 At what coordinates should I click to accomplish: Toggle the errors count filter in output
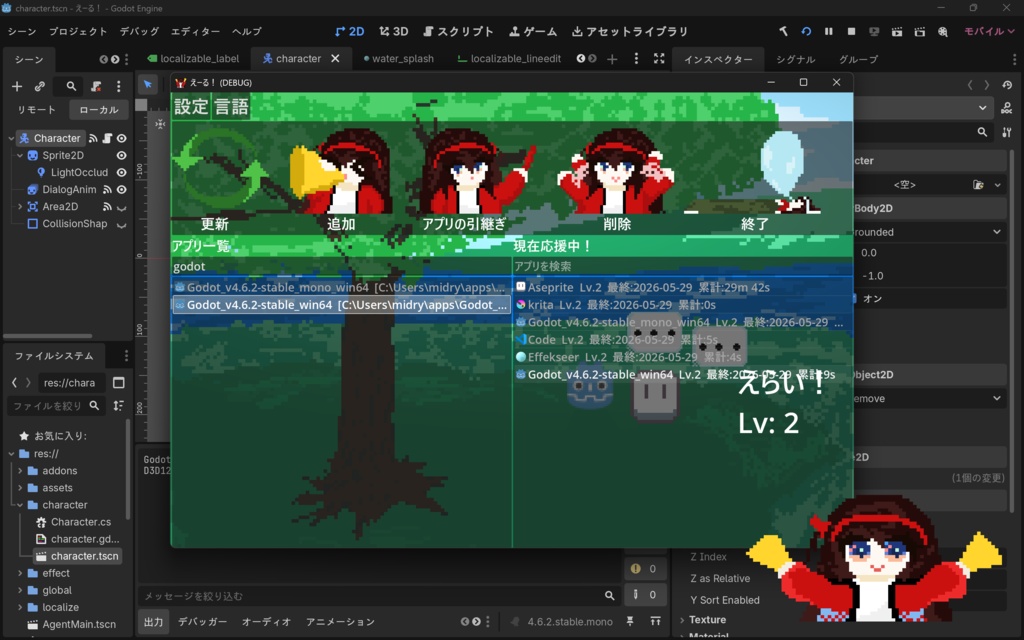pos(644,594)
